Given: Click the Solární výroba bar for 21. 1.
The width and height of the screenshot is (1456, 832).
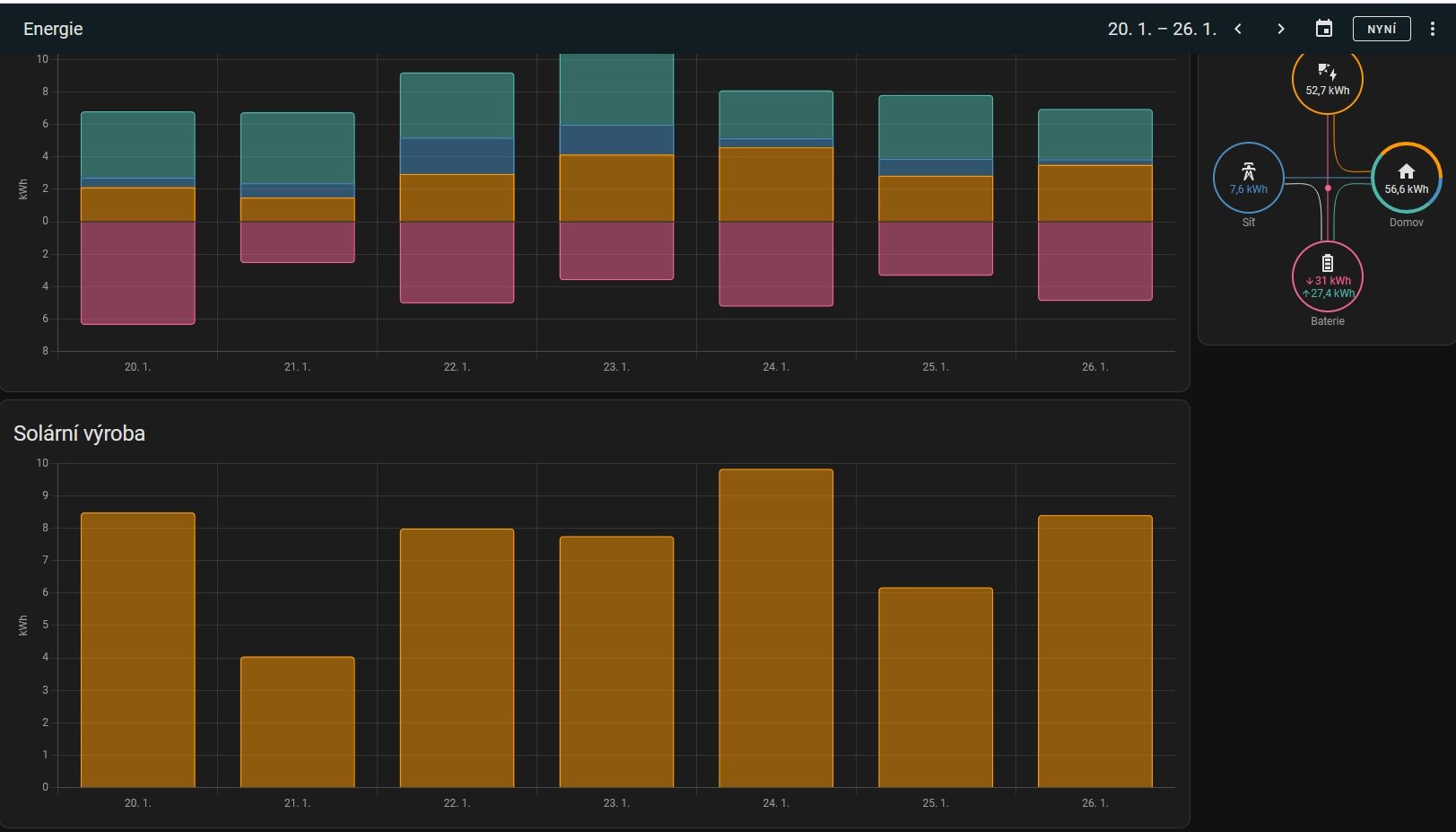Looking at the screenshot, I should pyautogui.click(x=297, y=723).
